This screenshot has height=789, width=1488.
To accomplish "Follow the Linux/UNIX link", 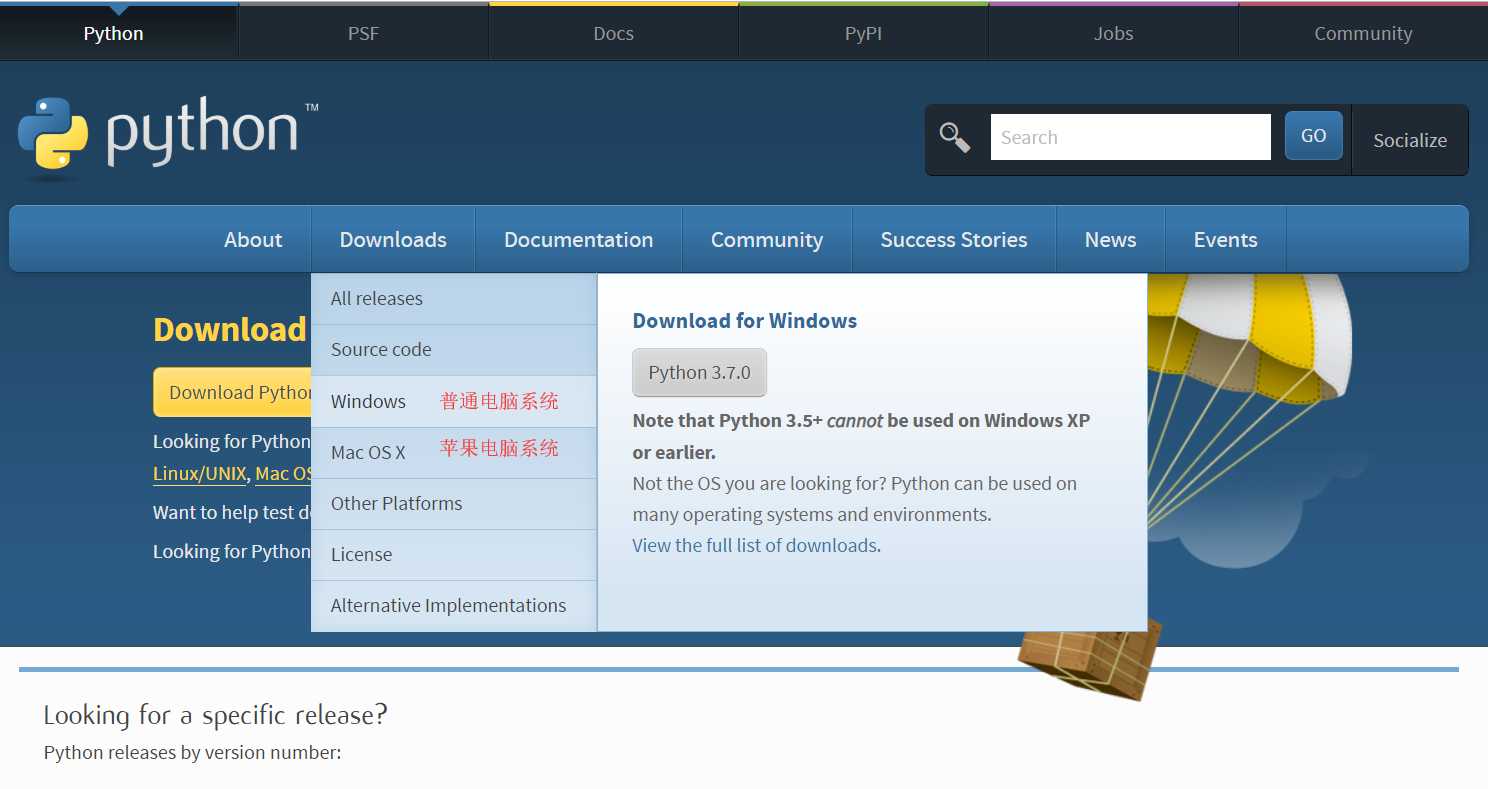I will point(200,474).
